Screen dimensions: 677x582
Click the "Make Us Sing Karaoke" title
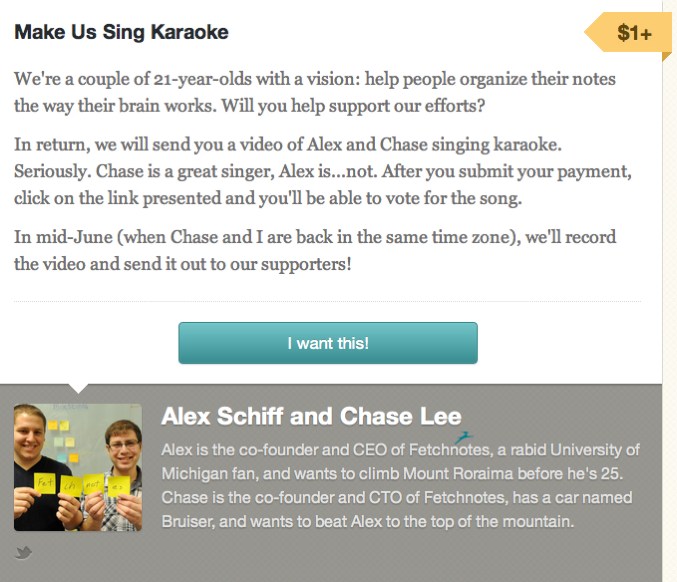click(x=121, y=32)
